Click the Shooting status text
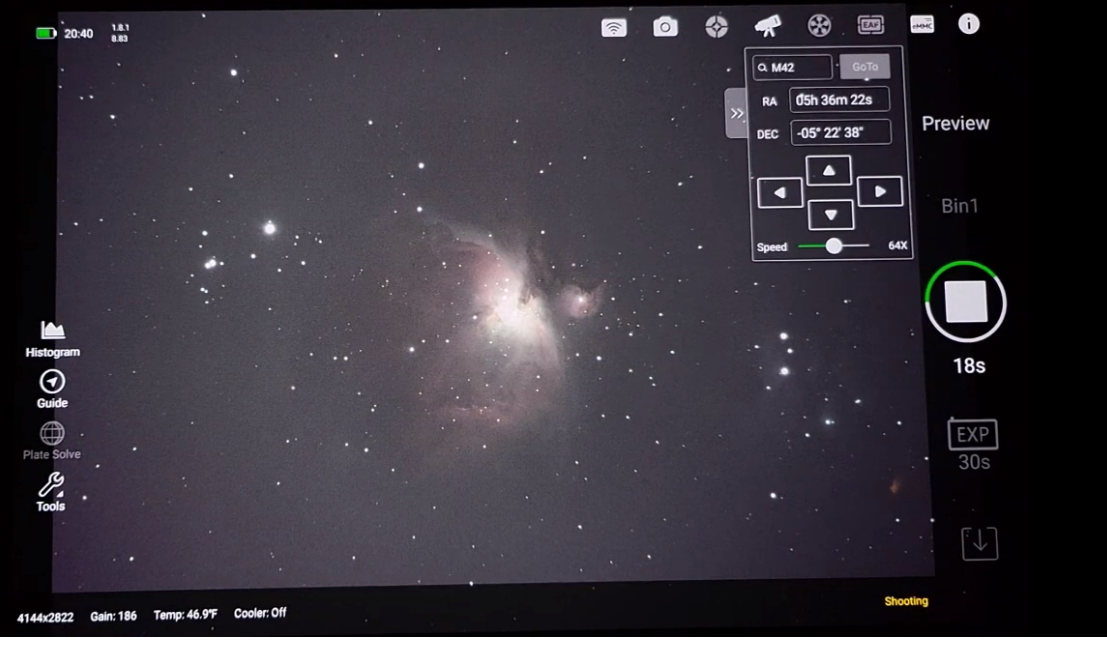1107x655 pixels. click(x=906, y=601)
